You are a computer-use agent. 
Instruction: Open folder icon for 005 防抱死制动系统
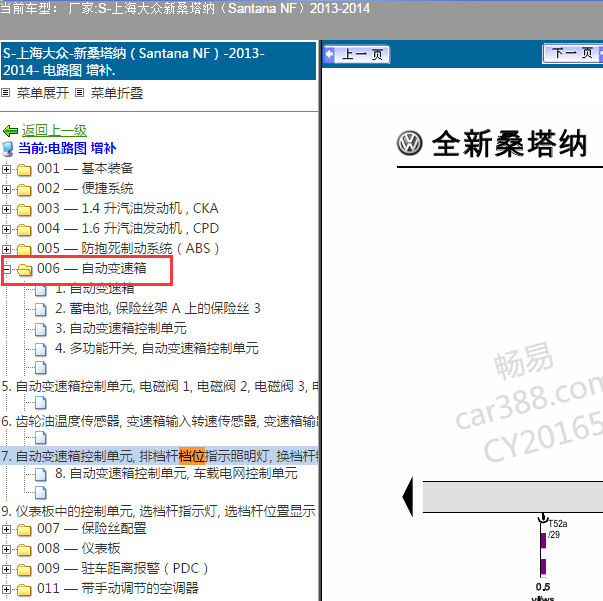[24, 249]
